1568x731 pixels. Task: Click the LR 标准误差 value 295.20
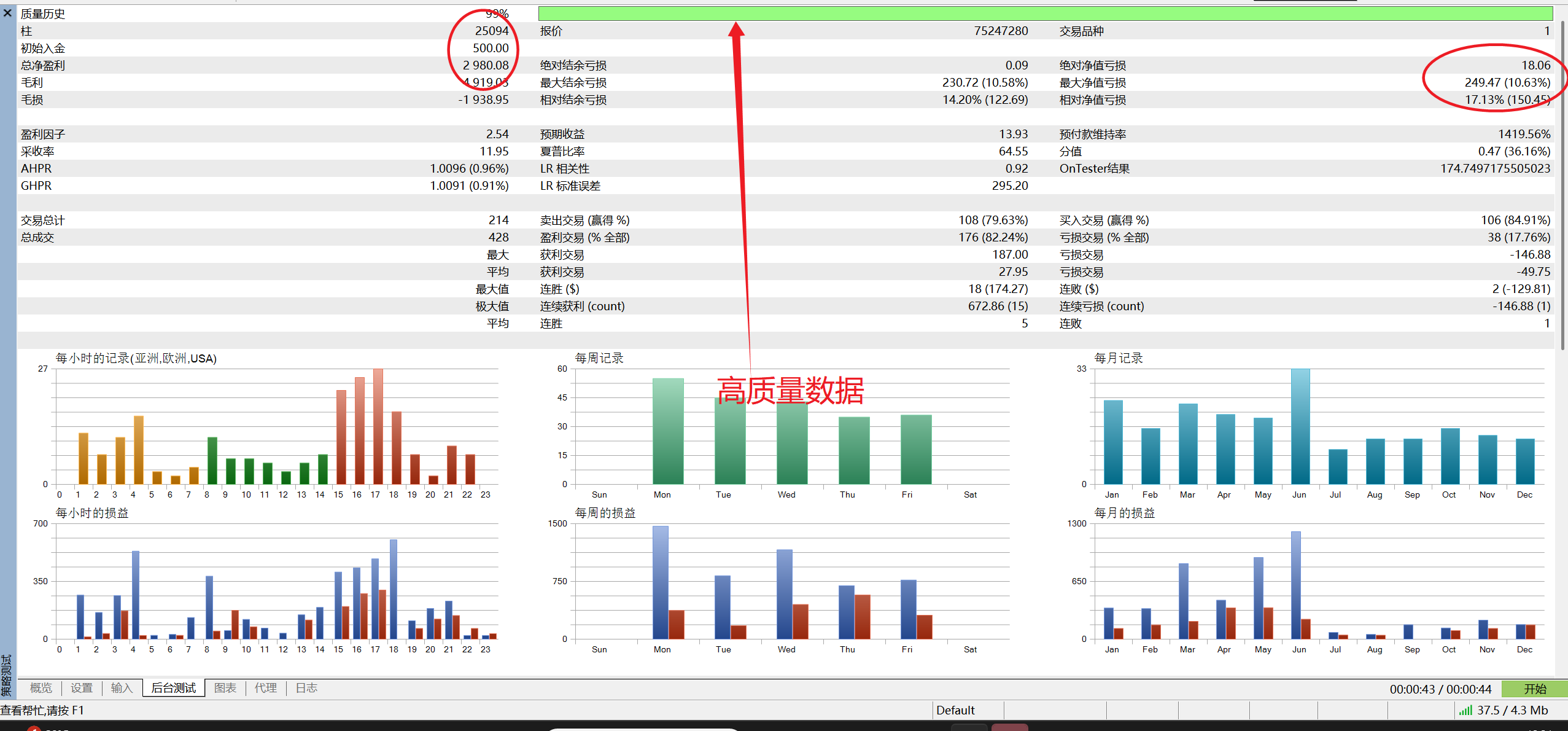coord(1010,186)
